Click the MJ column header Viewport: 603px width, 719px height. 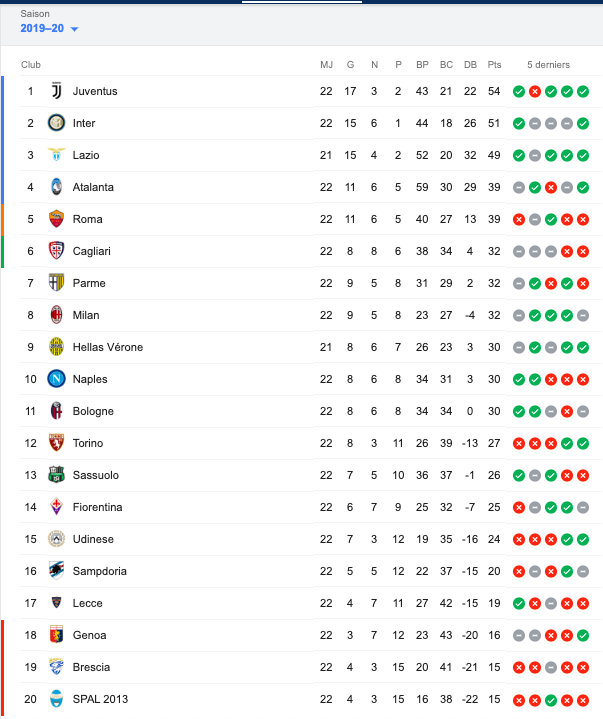coord(326,65)
